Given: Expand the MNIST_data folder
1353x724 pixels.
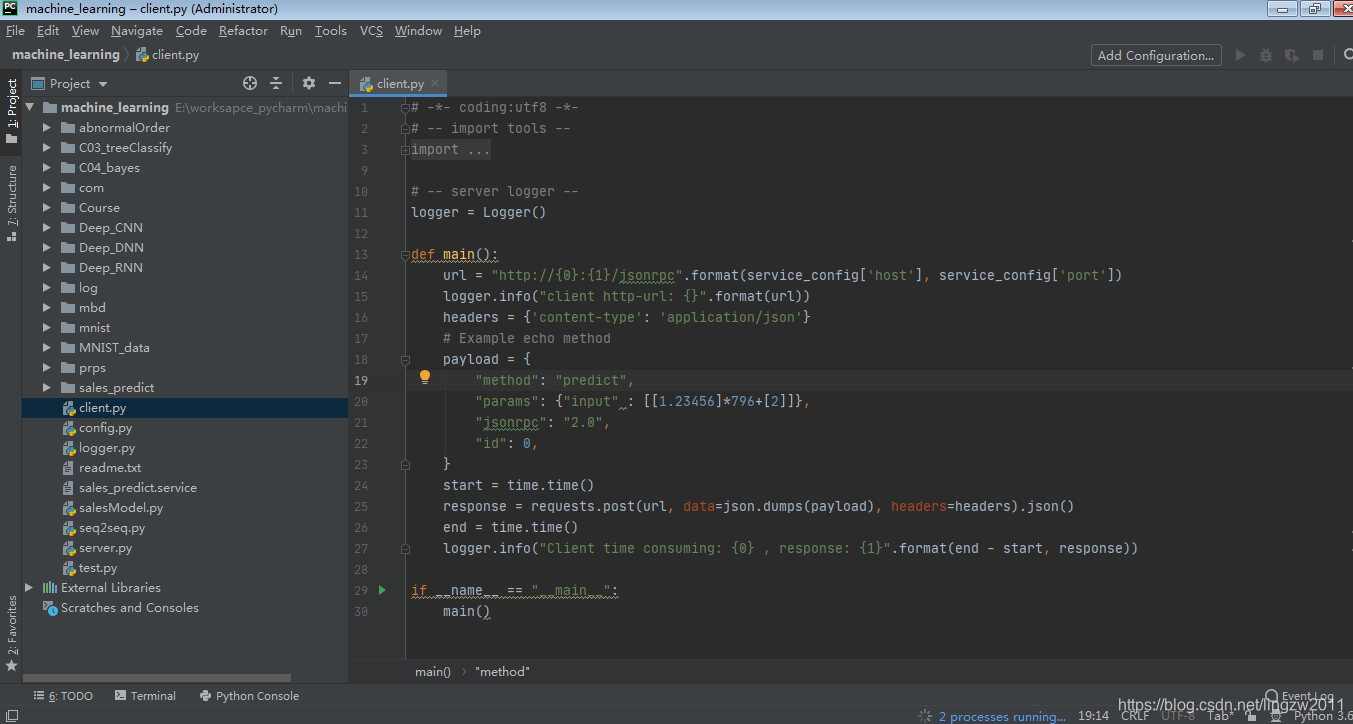Looking at the screenshot, I should 47,348.
